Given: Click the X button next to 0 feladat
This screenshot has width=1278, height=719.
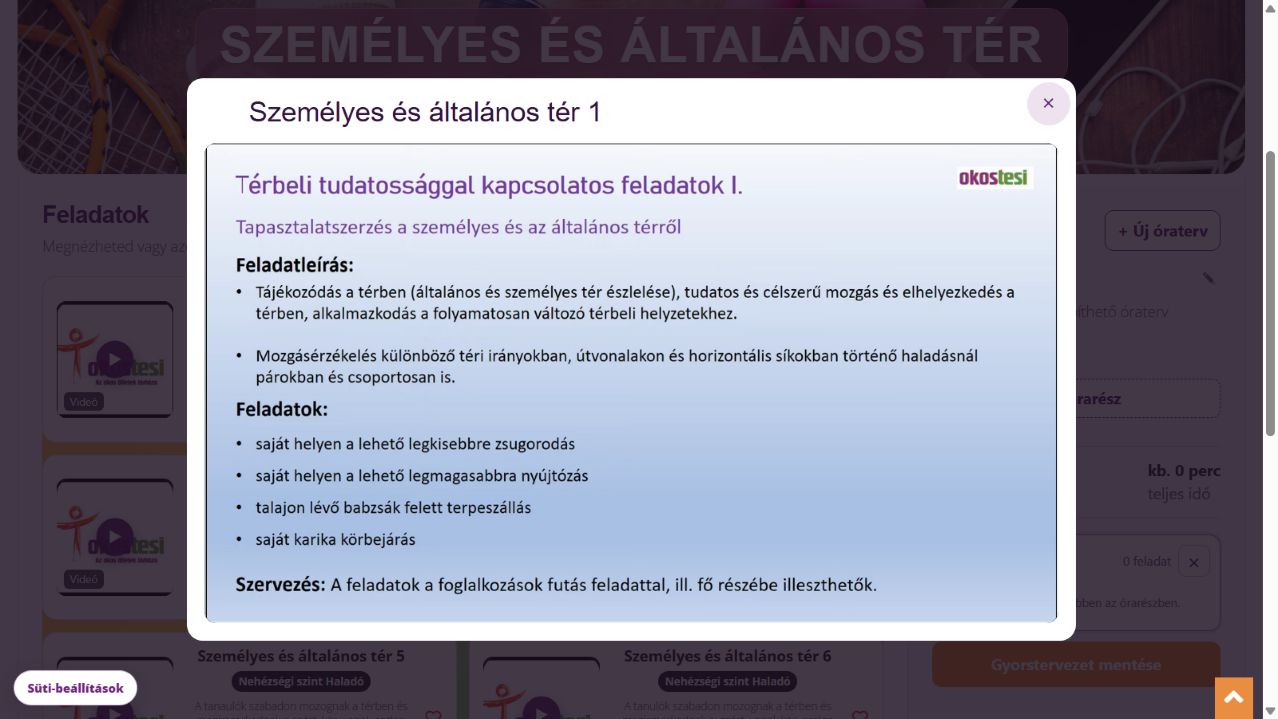Looking at the screenshot, I should coord(1193,562).
